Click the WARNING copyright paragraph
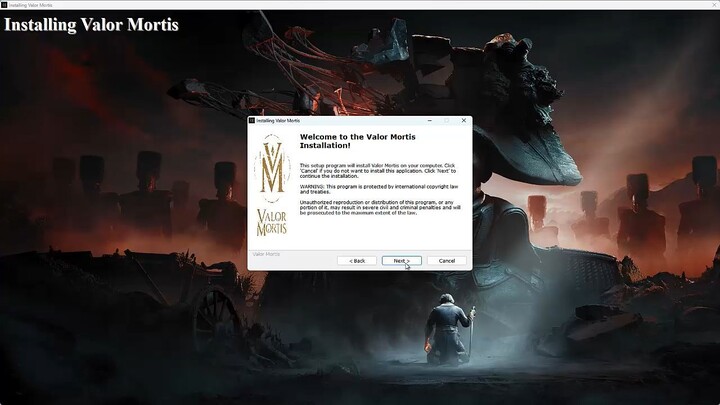Screen dimensions: 720x405 pos(379,189)
